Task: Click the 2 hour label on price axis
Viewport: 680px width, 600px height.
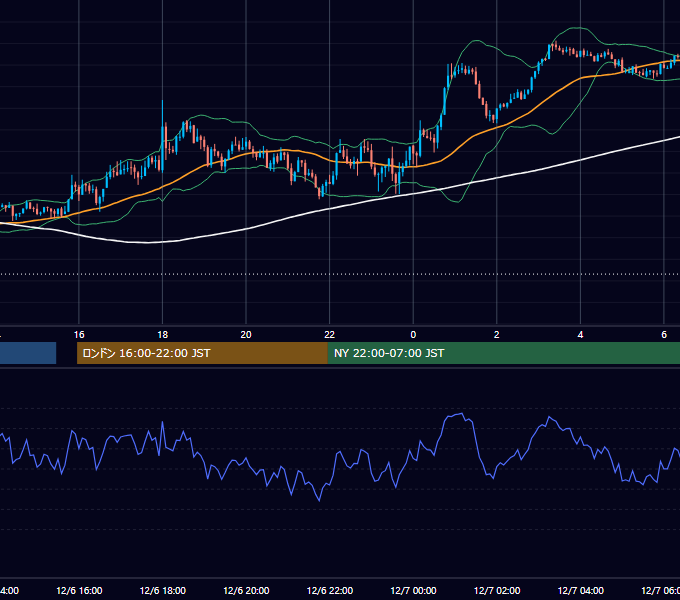Action: click(x=497, y=335)
